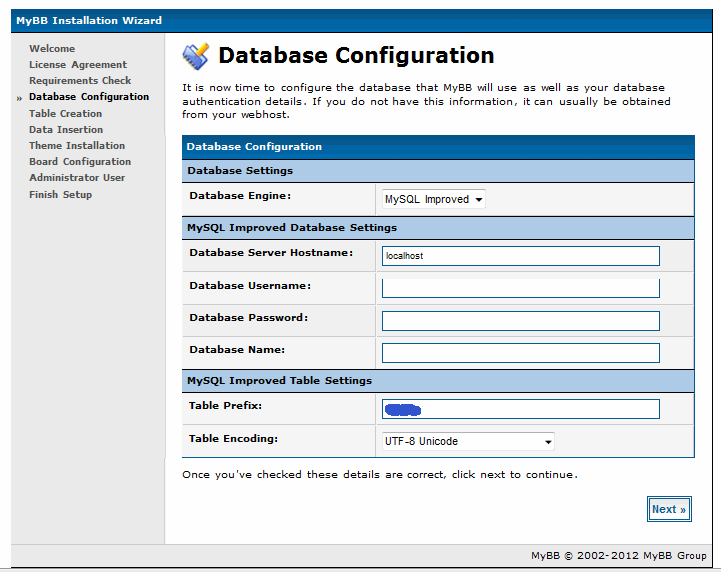Click 'MySQL Improved Table Settings' header
Viewport: 721px width, 572px height.
point(438,381)
